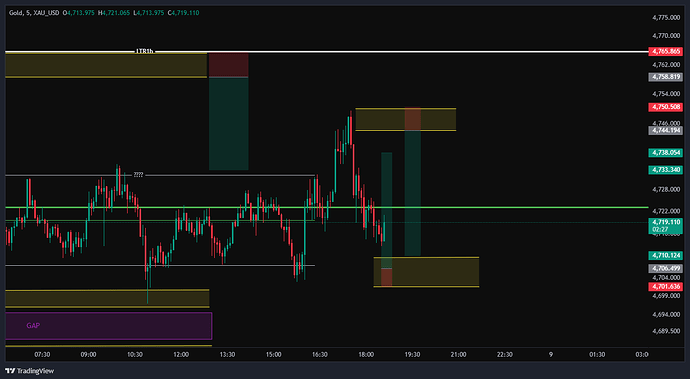Click the 4,722.000 price axis label
Viewport: 690px width, 379px height.
click(x=666, y=211)
